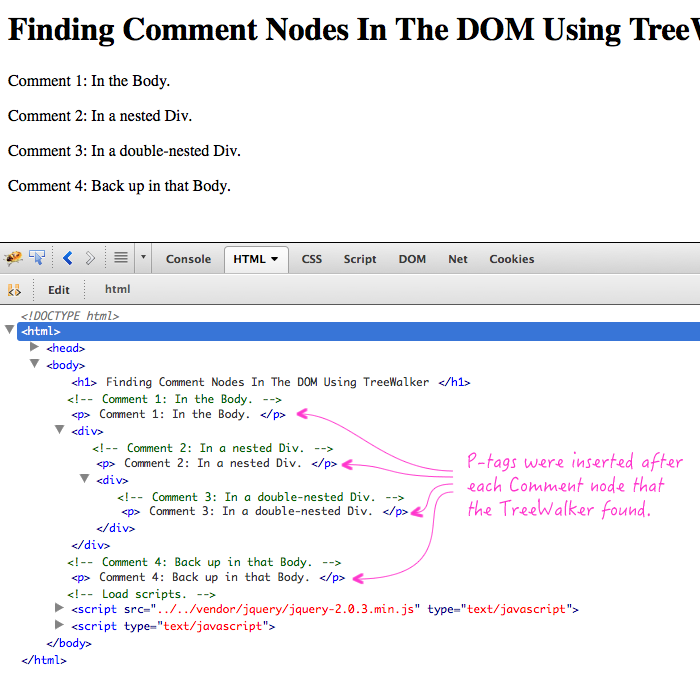
Task: Collapse the outer div node
Action: (x=59, y=429)
